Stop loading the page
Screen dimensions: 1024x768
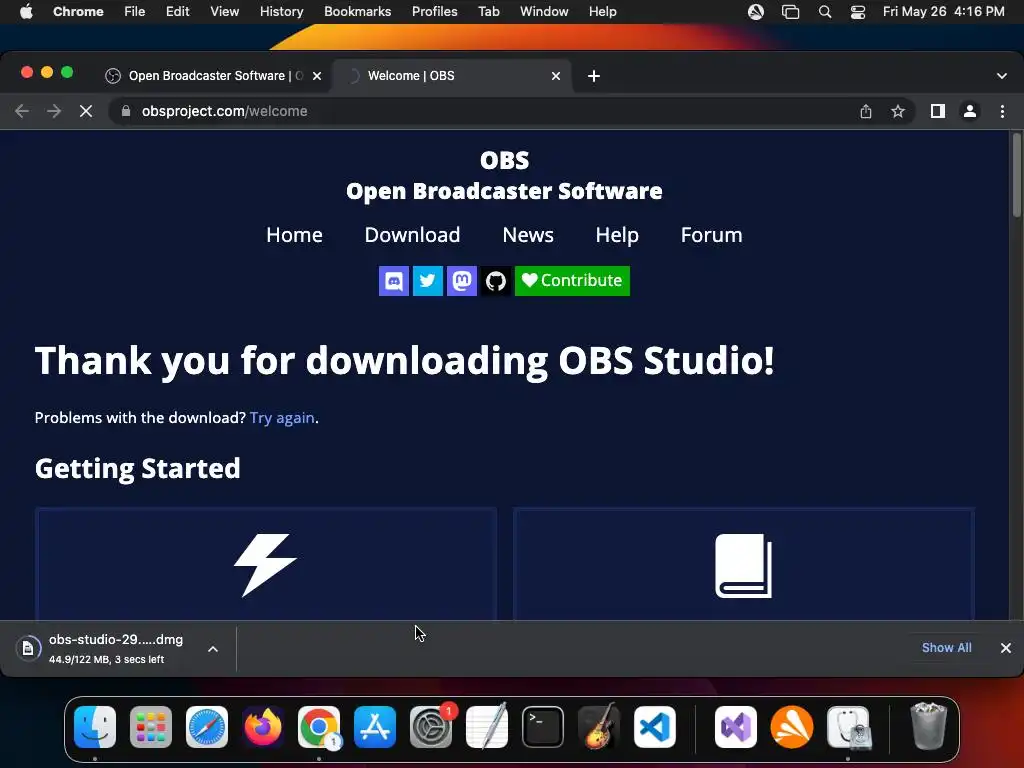click(86, 111)
